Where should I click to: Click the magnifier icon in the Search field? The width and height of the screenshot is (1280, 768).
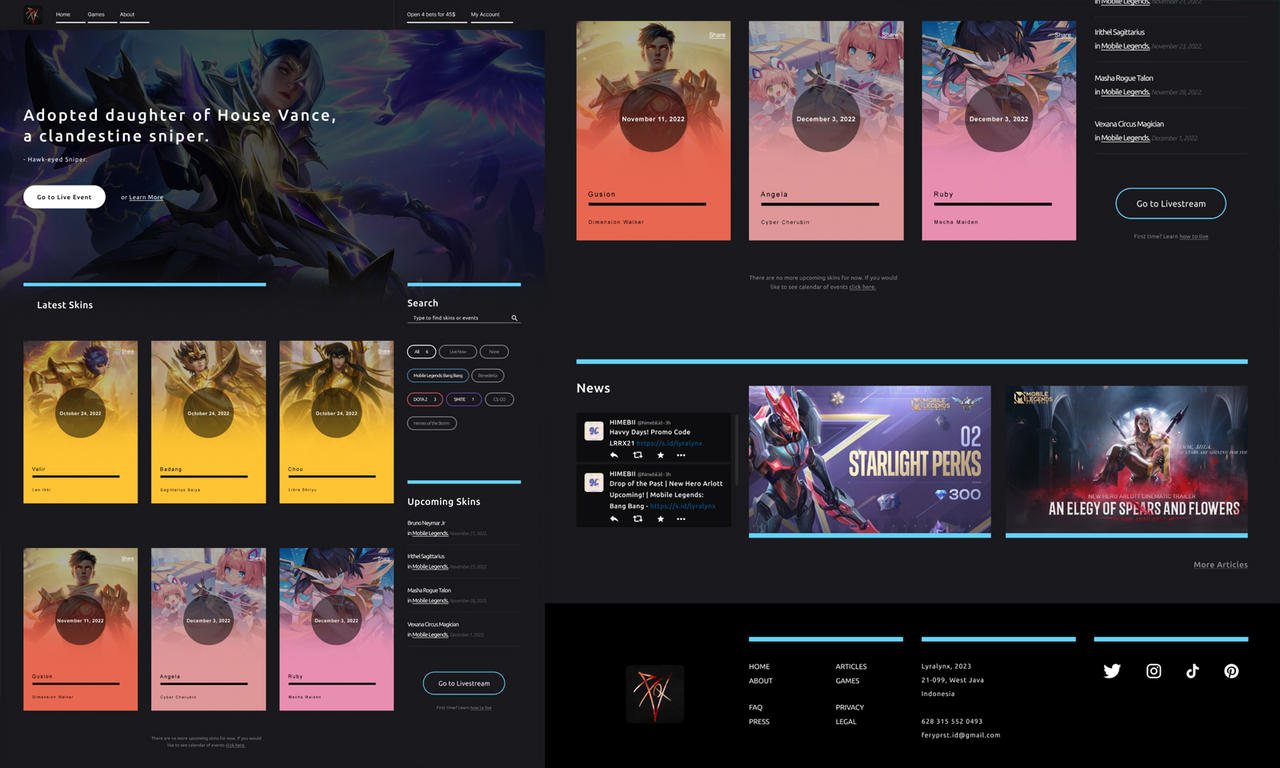coord(514,318)
